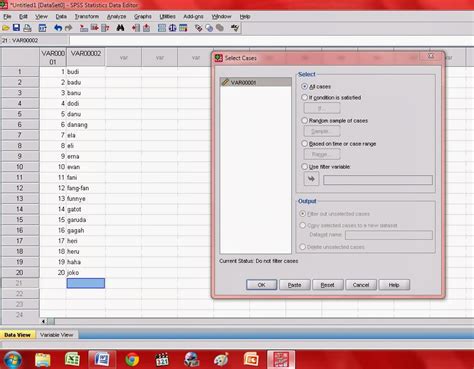Viewport: 474px width, 369px height.
Task: Cancel the Select Cases dialog
Action: pos(361,285)
